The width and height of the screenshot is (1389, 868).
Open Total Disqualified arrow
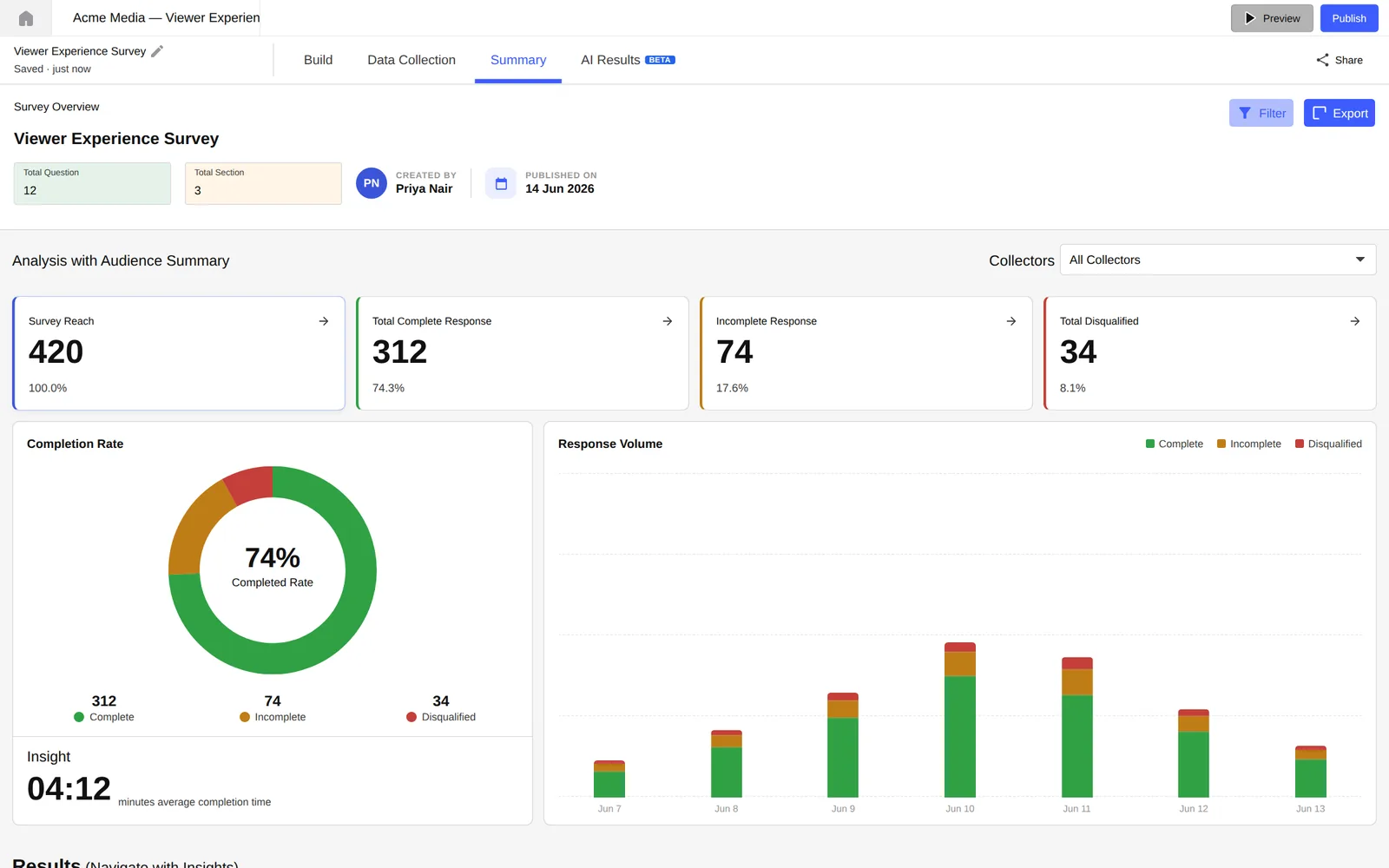click(x=1355, y=321)
